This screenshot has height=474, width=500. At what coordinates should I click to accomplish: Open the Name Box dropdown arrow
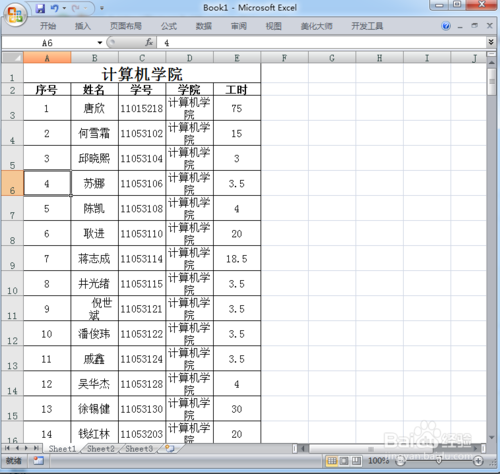pos(100,43)
